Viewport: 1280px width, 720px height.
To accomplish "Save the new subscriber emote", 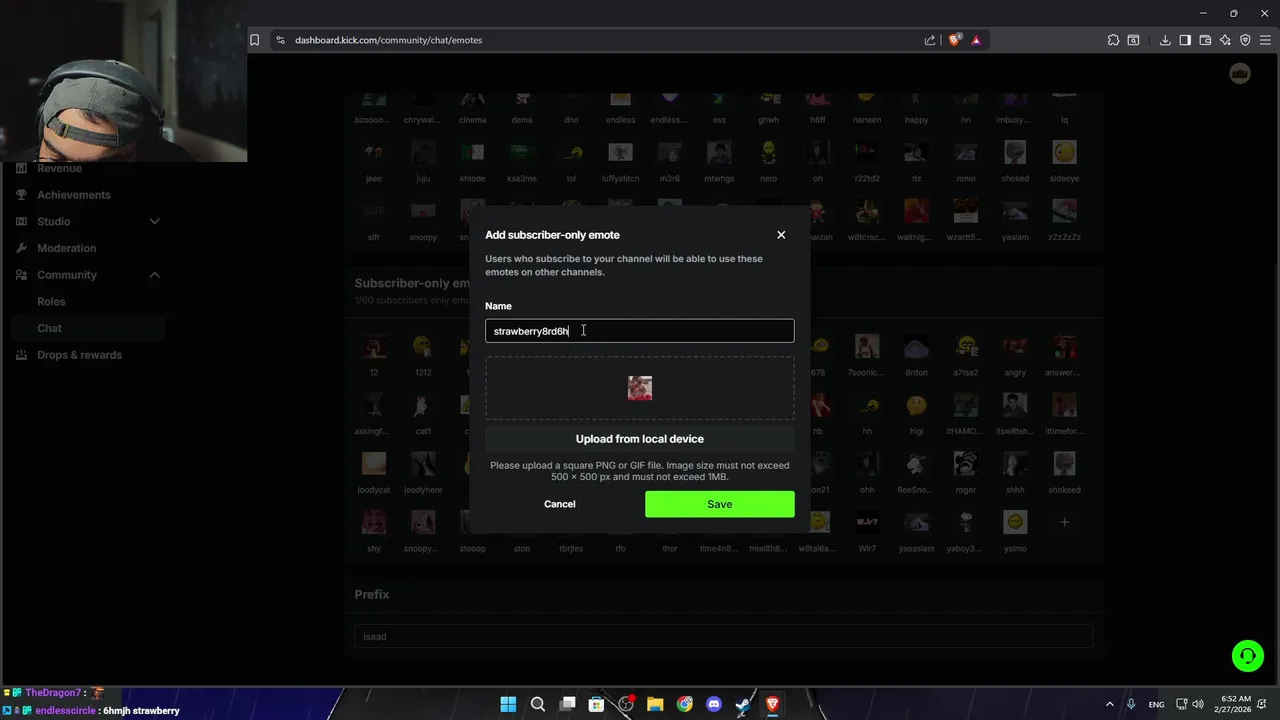I will [720, 504].
